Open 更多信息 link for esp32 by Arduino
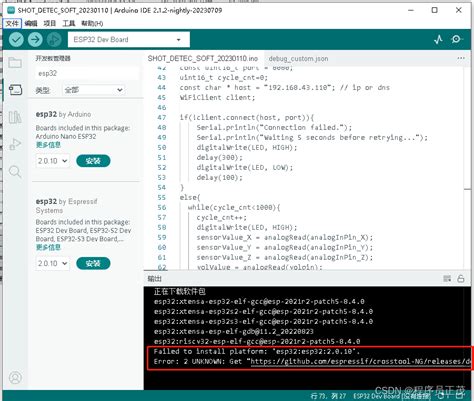This screenshot has width=474, height=401. 48,145
